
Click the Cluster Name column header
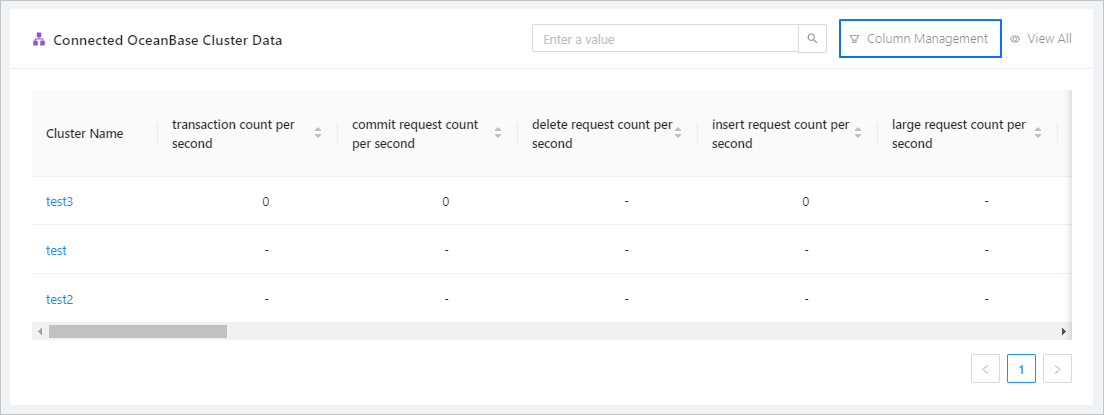(x=85, y=133)
